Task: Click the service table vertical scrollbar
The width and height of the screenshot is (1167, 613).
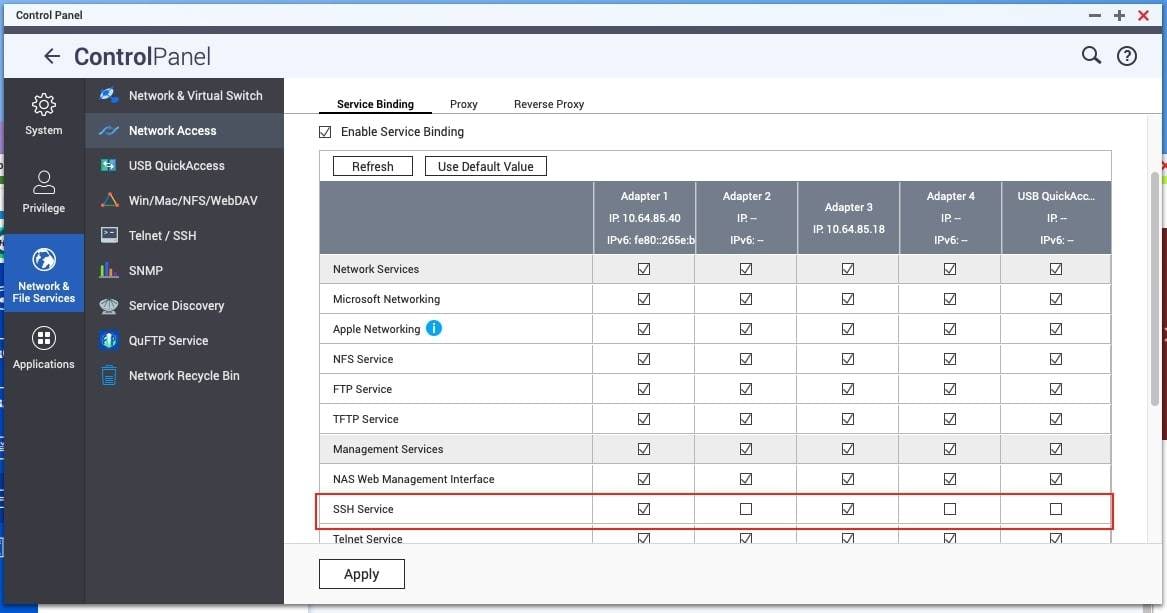Action: (x=1154, y=289)
